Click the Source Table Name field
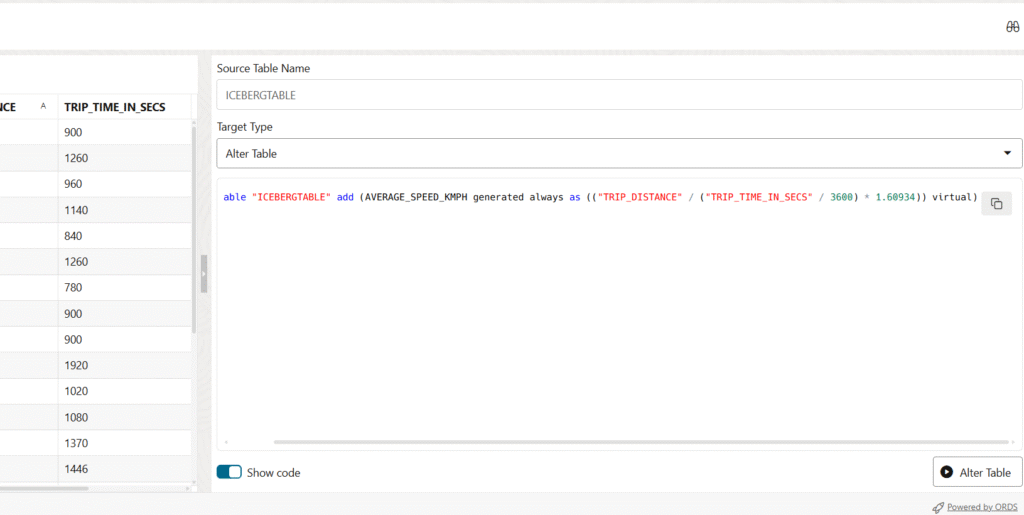The width and height of the screenshot is (1024, 515). [619, 95]
